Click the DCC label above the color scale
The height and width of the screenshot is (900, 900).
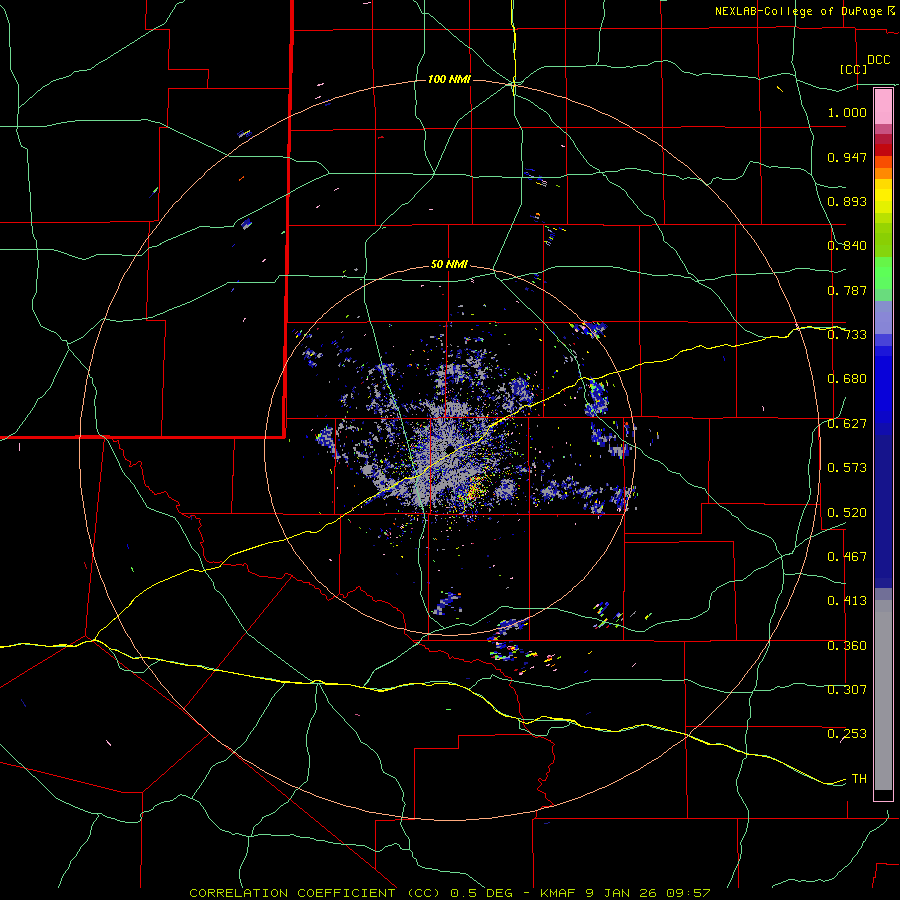point(878,60)
